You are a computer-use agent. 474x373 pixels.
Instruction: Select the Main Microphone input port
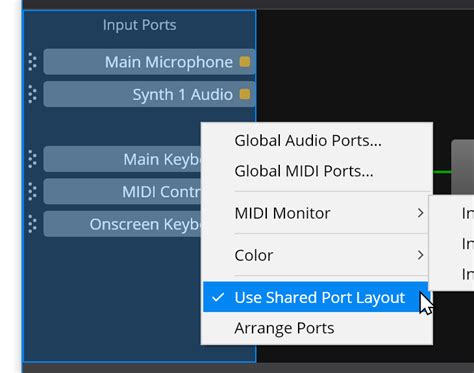click(x=149, y=62)
